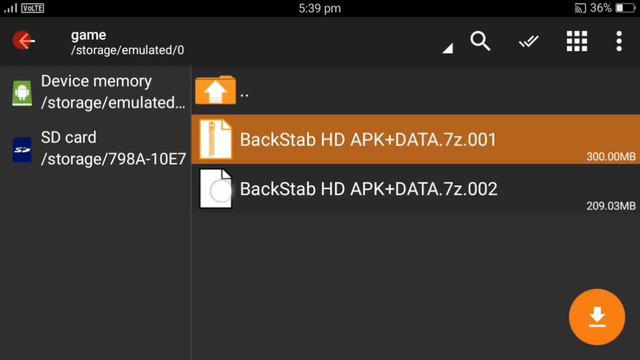Tap the blank file icon of .7z.002

click(x=216, y=189)
